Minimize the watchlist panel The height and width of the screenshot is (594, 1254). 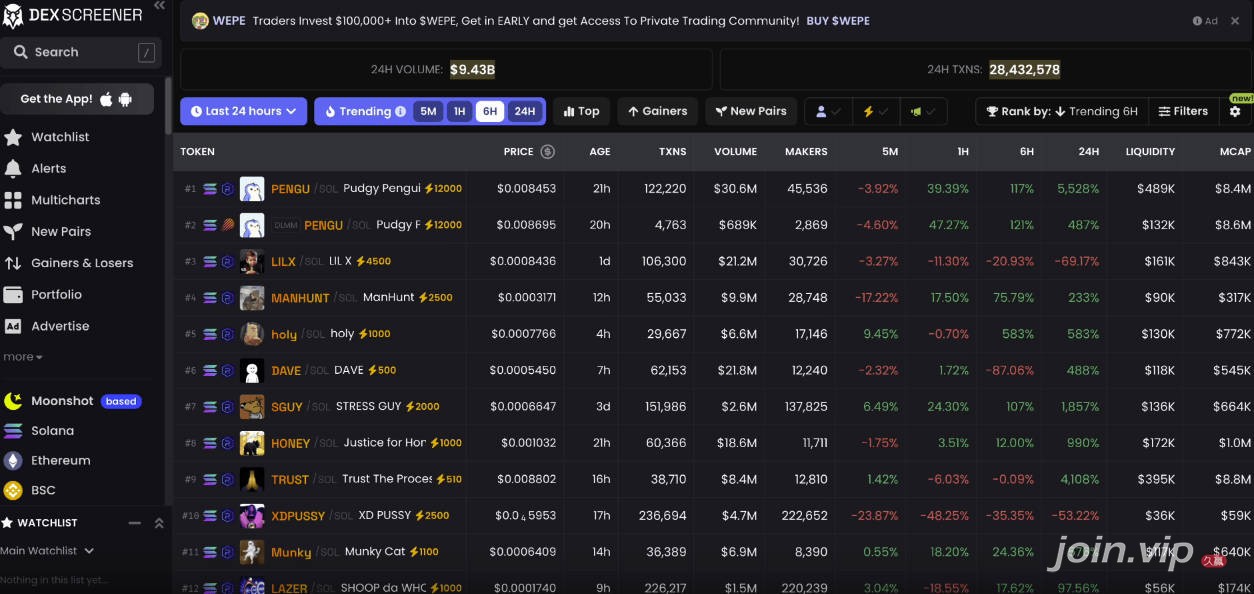coord(135,523)
